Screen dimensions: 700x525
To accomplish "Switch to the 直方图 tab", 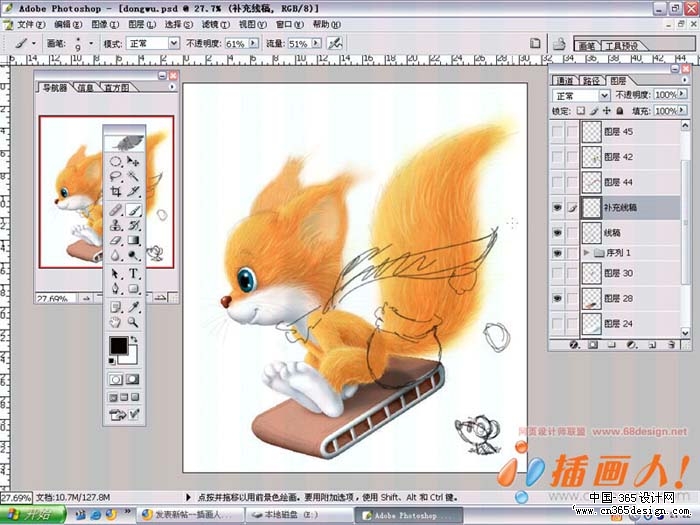I will (117, 88).
